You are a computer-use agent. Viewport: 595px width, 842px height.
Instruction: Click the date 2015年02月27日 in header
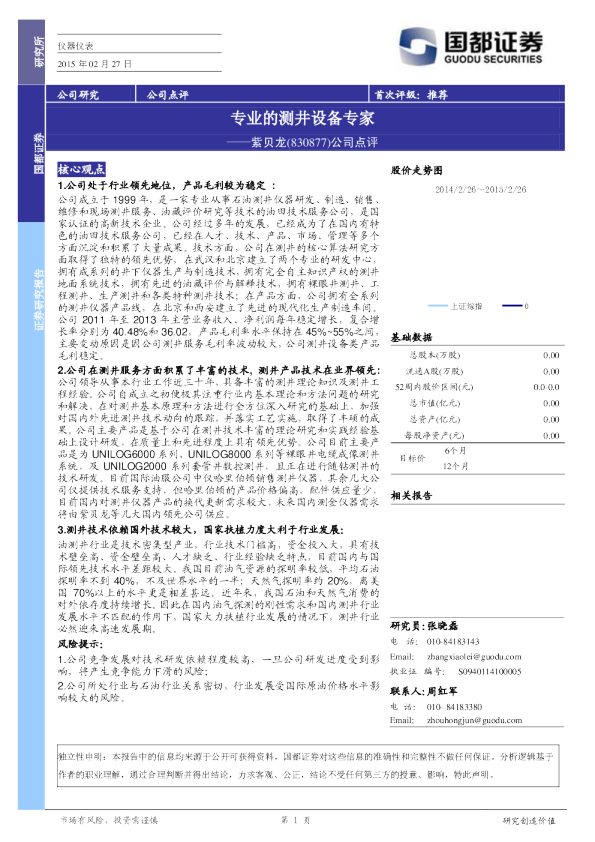(x=95, y=64)
